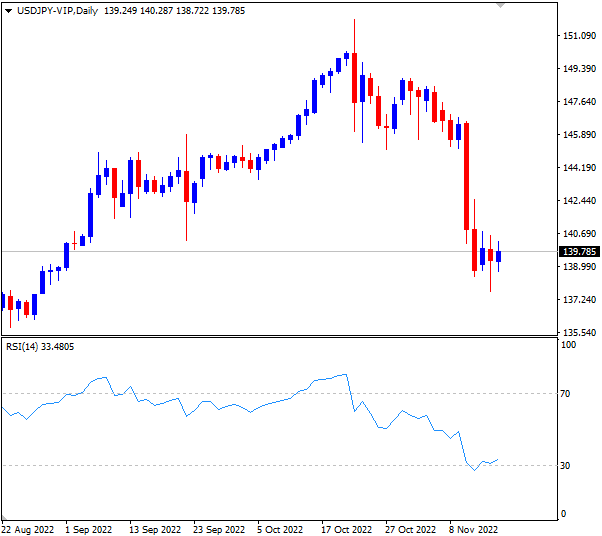Click the 1 Sep 2022 date label
602x536 pixels.
[89, 530]
